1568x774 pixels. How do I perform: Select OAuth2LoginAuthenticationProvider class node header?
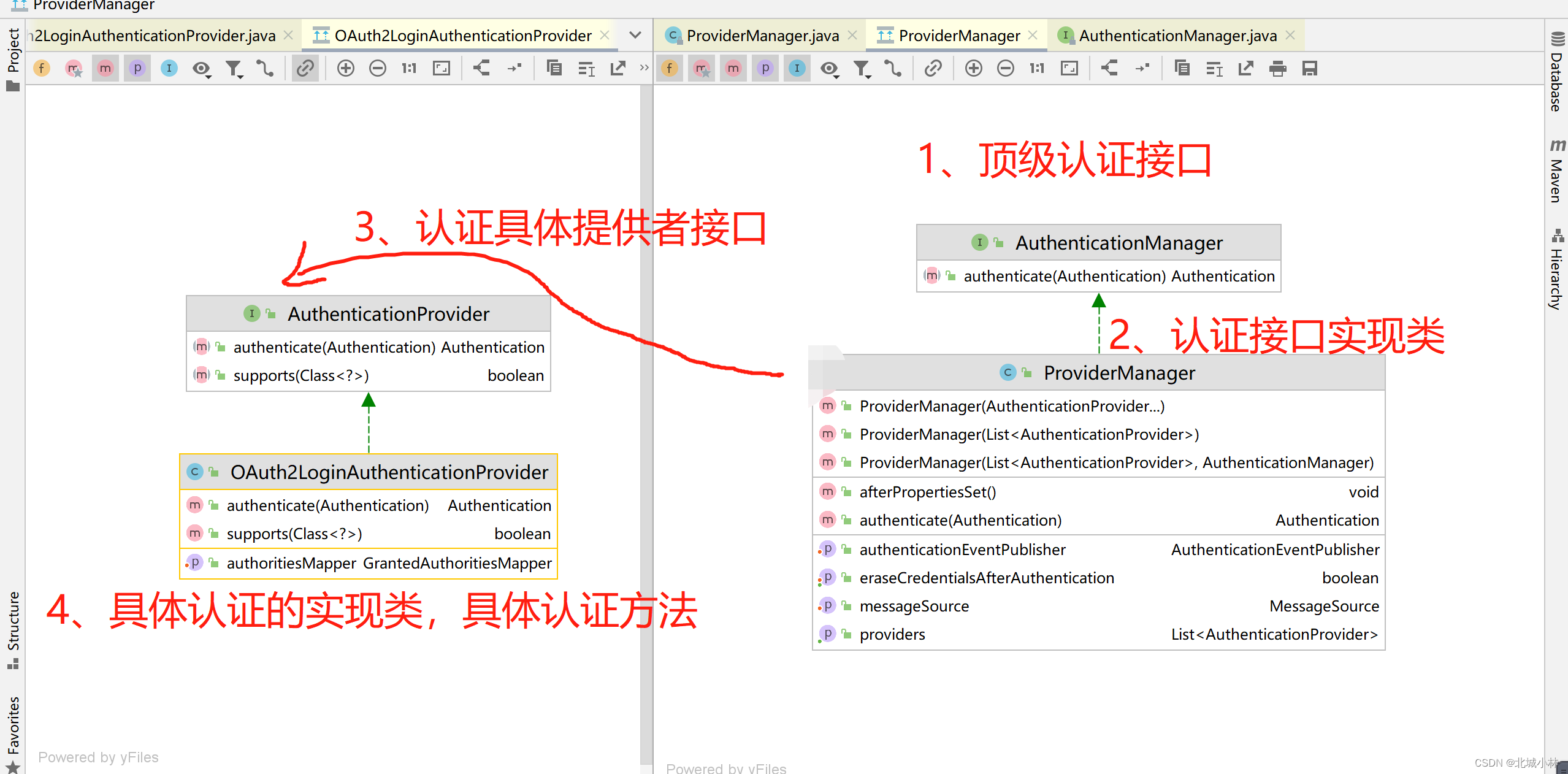click(x=368, y=472)
